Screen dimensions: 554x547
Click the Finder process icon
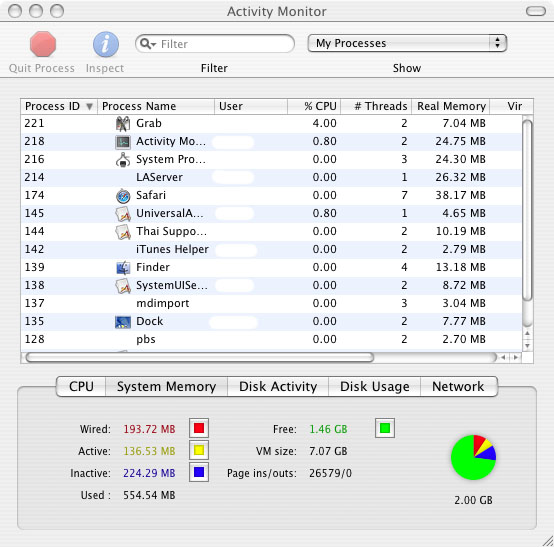(x=123, y=267)
